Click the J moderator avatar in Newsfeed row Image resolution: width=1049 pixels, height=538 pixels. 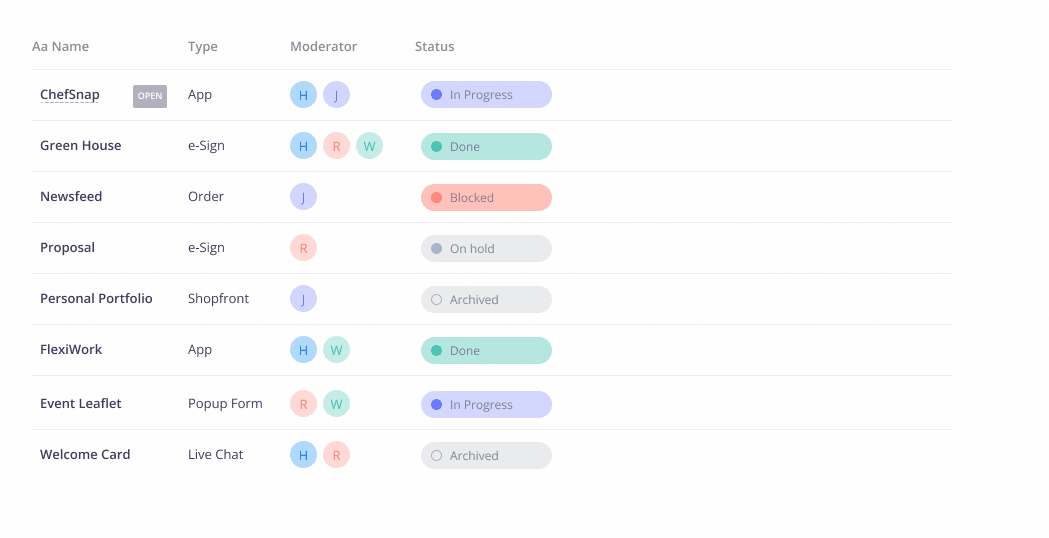pyautogui.click(x=303, y=197)
